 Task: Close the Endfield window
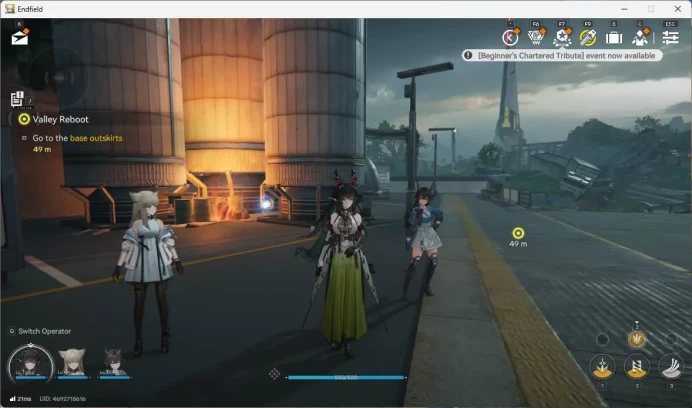point(678,9)
